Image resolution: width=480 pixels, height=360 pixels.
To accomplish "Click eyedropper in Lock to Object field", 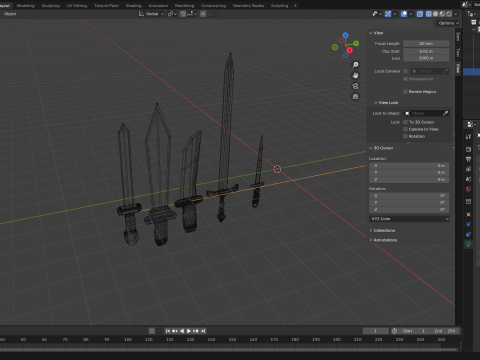I will (x=445, y=113).
